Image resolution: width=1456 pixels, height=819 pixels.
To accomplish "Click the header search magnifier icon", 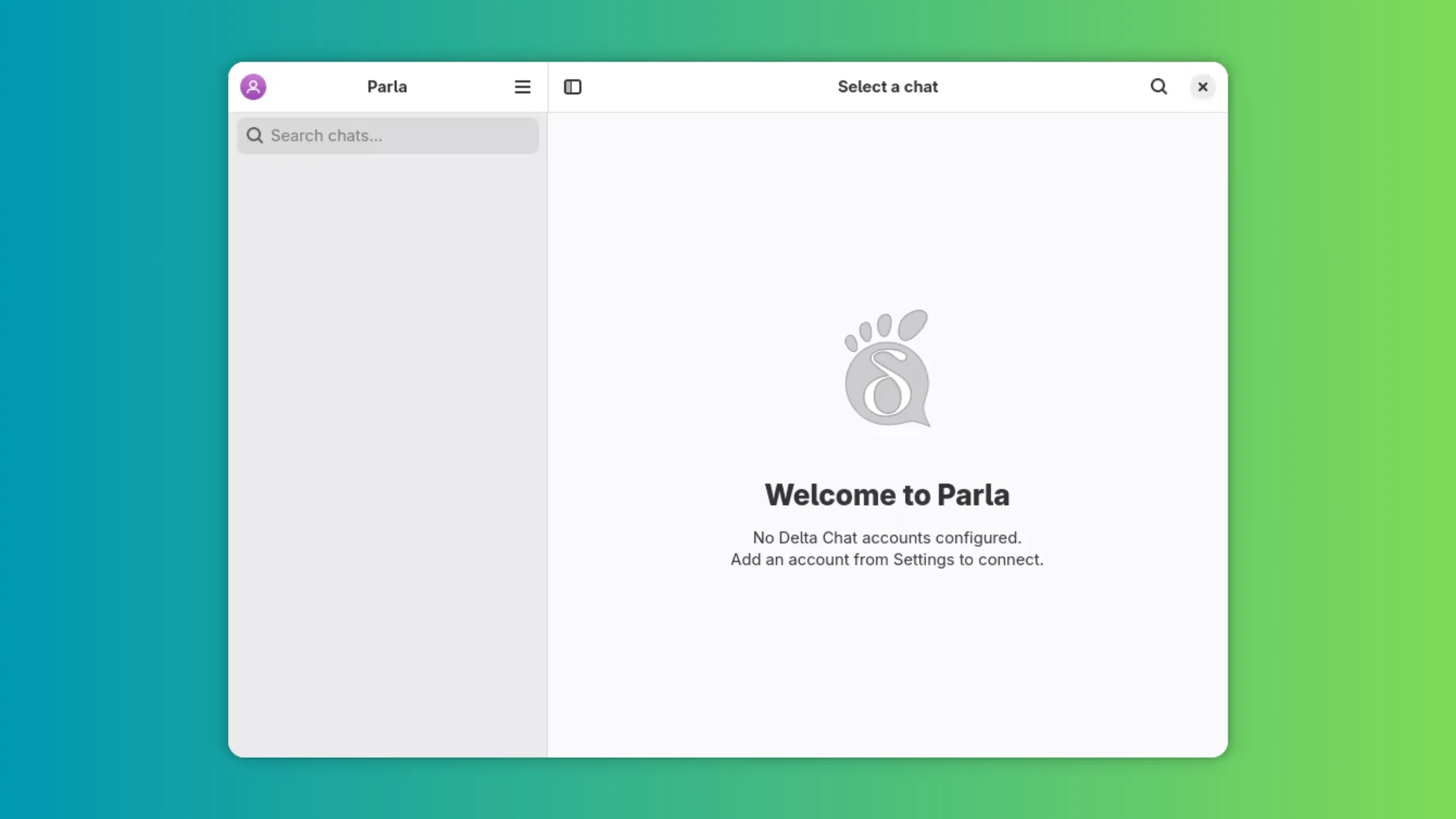I will click(x=1159, y=86).
